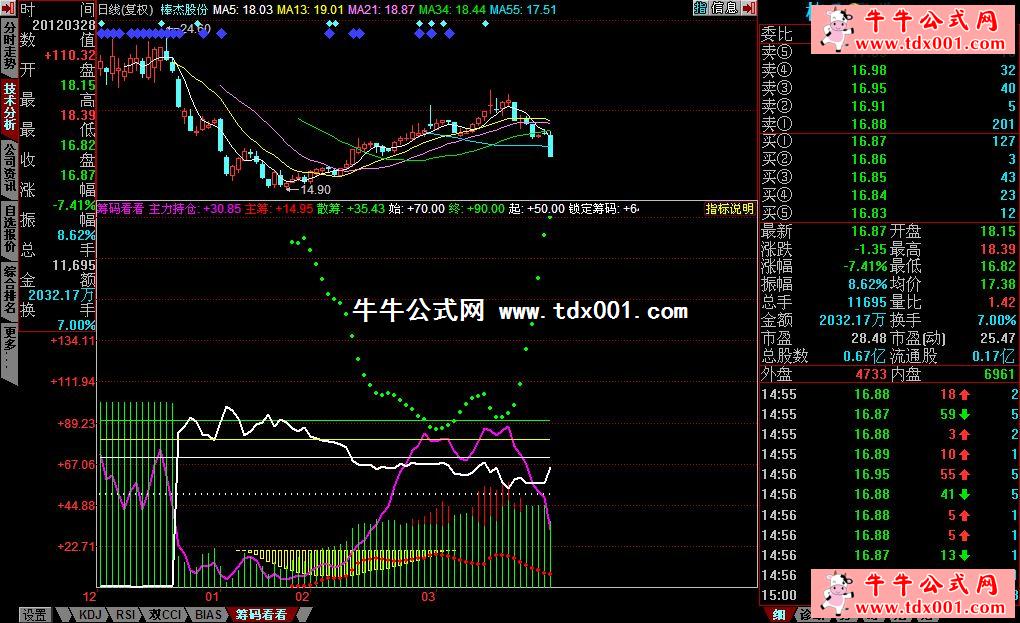Image resolution: width=1020 pixels, height=623 pixels.
Task: Select the 筹码看看 indicator tab
Action: point(261,614)
